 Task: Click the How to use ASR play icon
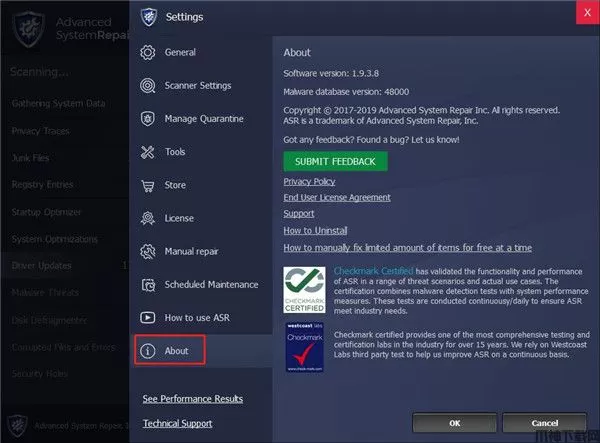[148, 317]
